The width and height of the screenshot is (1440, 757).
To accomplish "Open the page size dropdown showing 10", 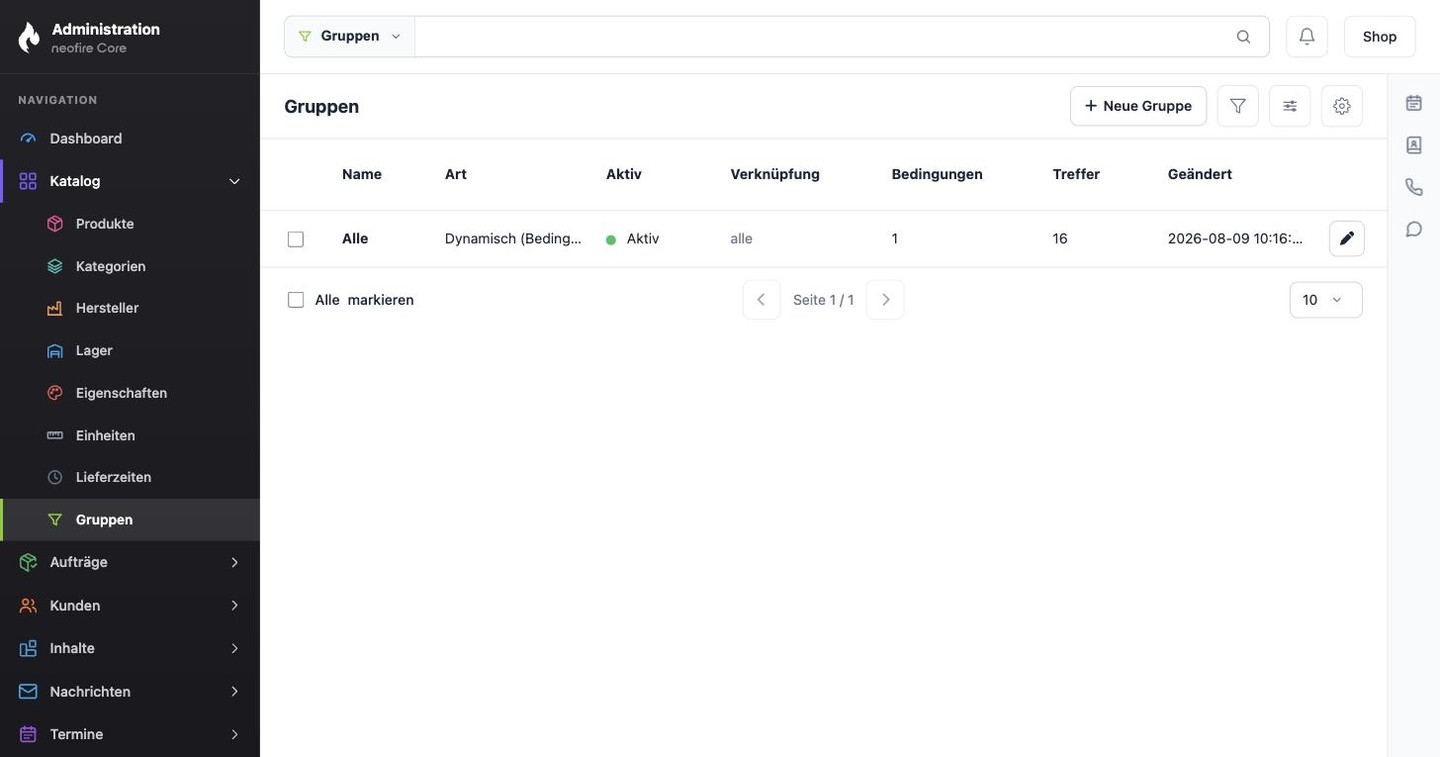I will [x=1326, y=300].
